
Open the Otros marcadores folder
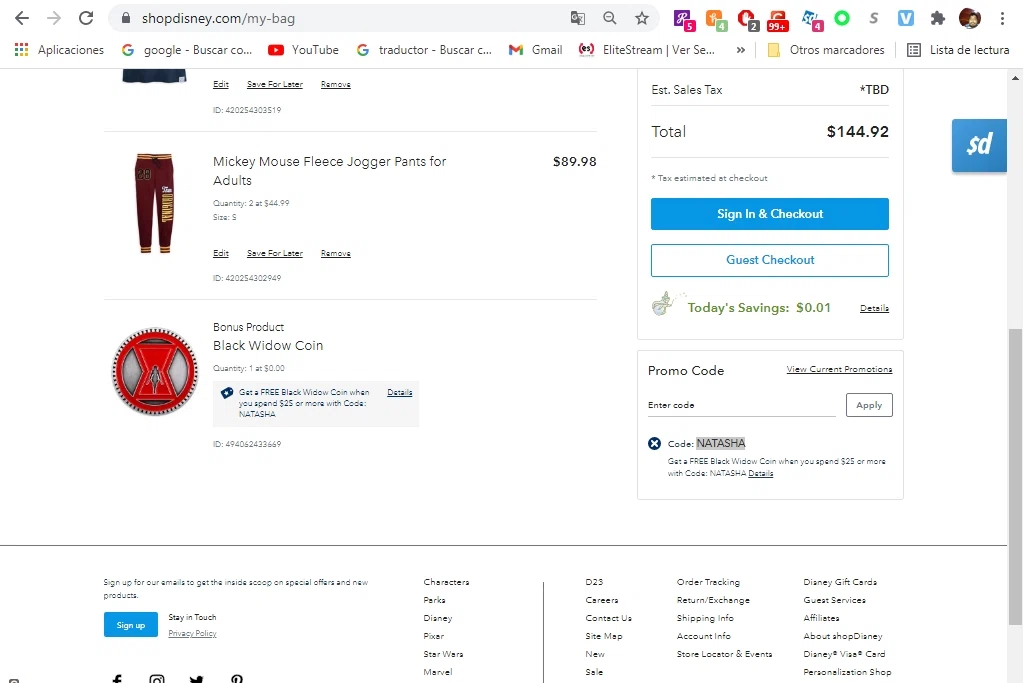point(826,50)
